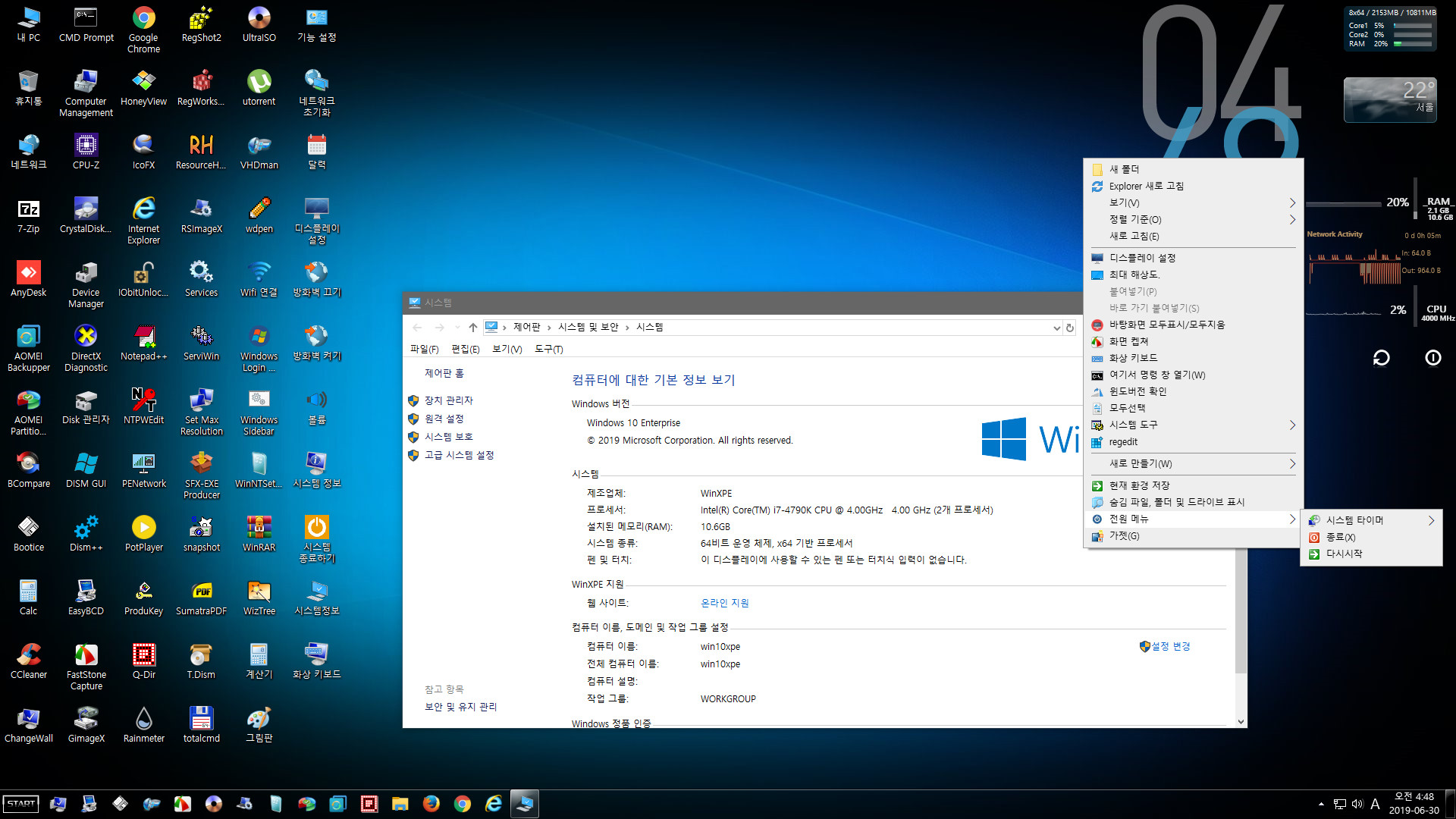Expand 새로 만들기(W) context submenu

pos(1193,463)
